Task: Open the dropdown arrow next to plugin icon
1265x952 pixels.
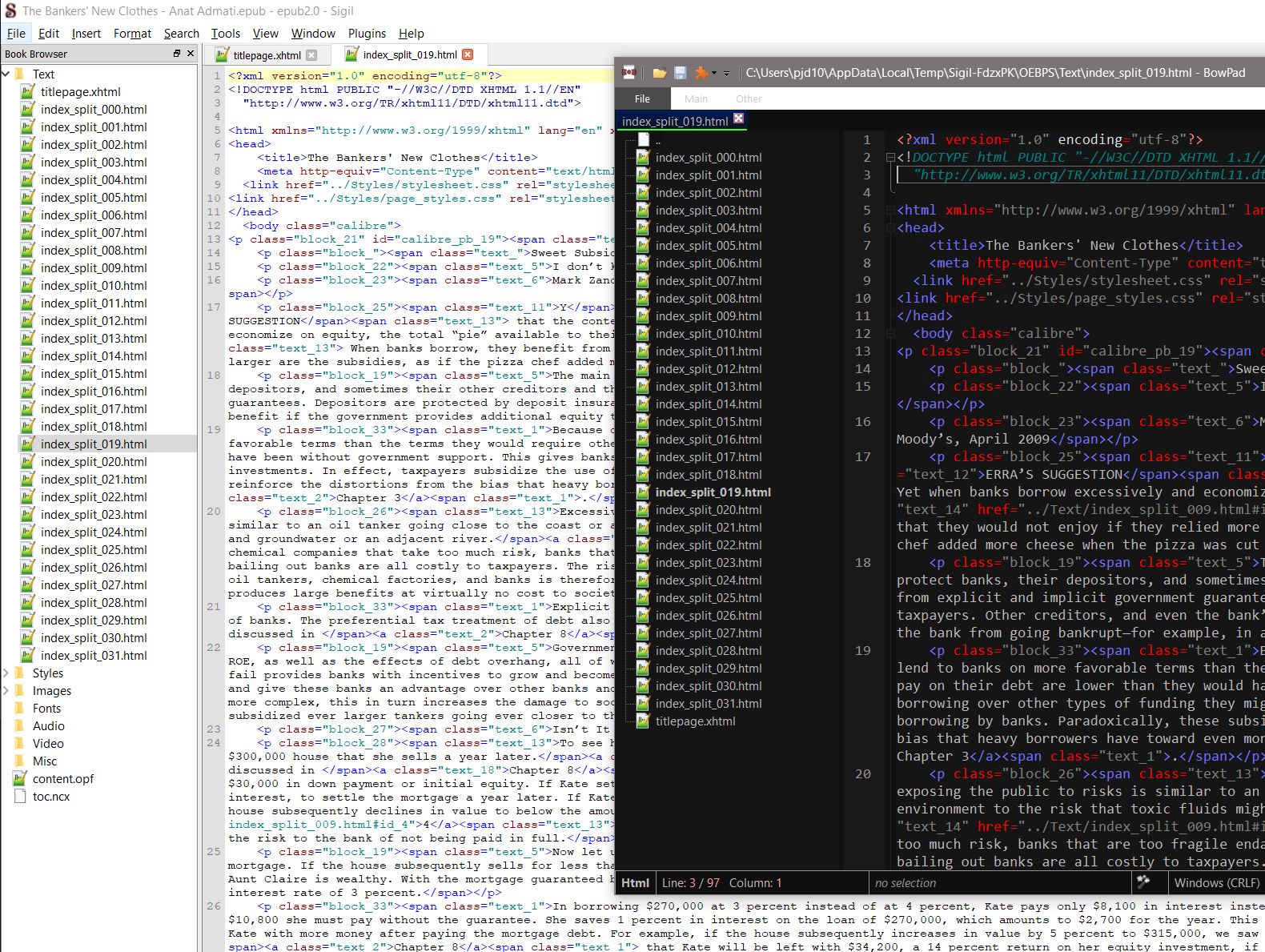Action: [x=714, y=73]
